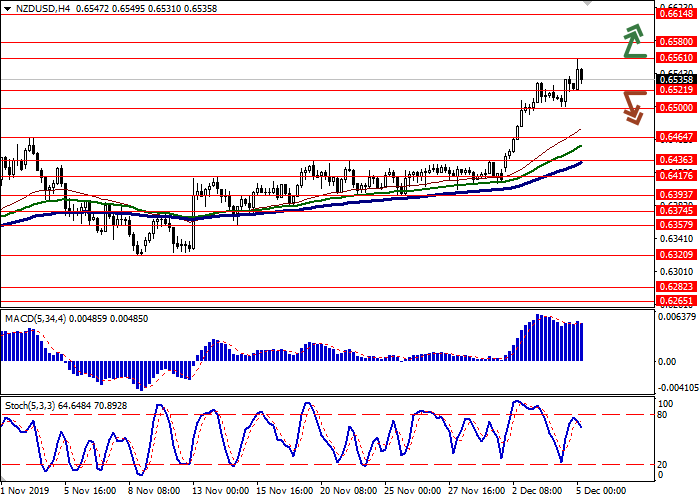Click the 13 Nov 00:00 time axis label

point(219,492)
